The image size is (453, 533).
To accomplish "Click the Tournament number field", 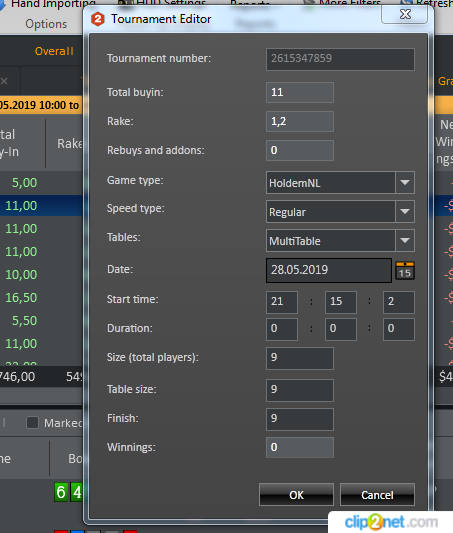I will (340, 59).
